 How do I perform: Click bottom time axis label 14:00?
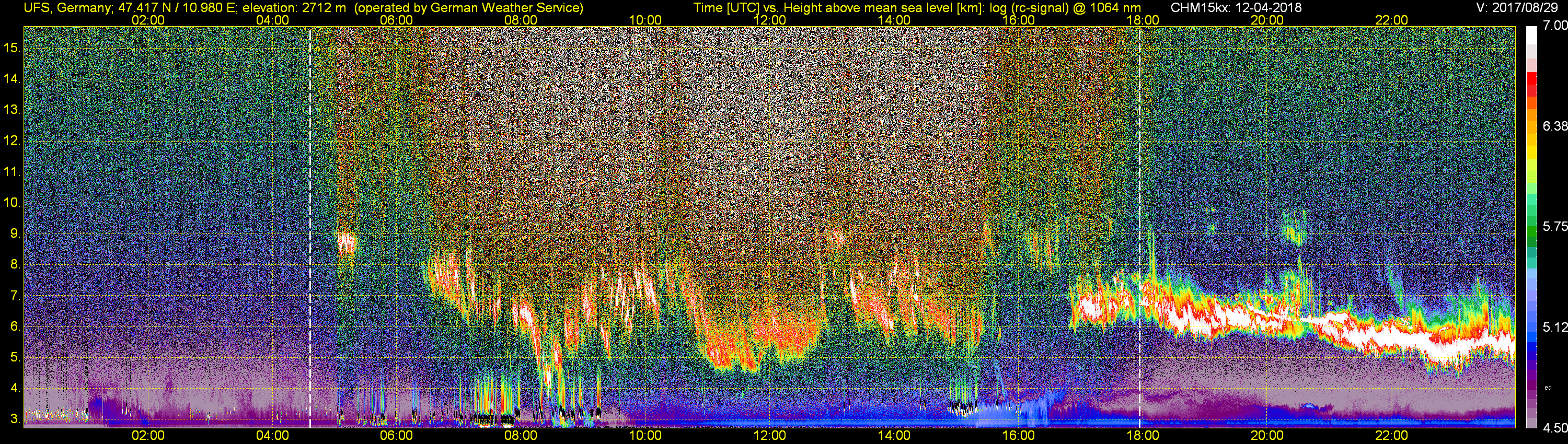click(894, 436)
